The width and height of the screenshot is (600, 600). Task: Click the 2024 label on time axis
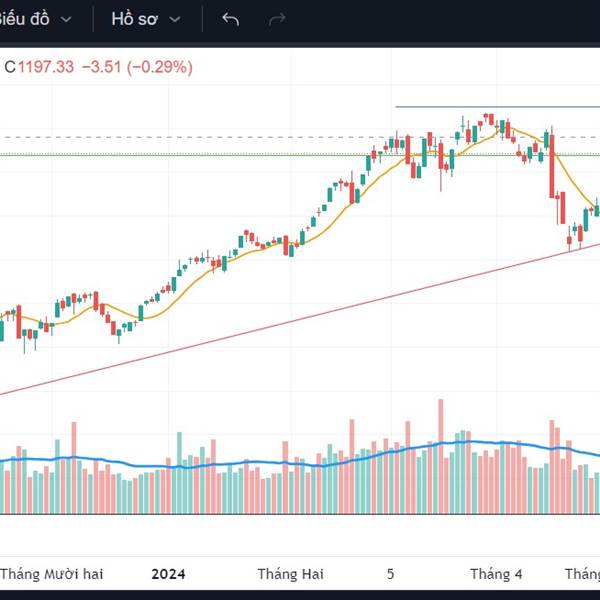[x=169, y=574]
